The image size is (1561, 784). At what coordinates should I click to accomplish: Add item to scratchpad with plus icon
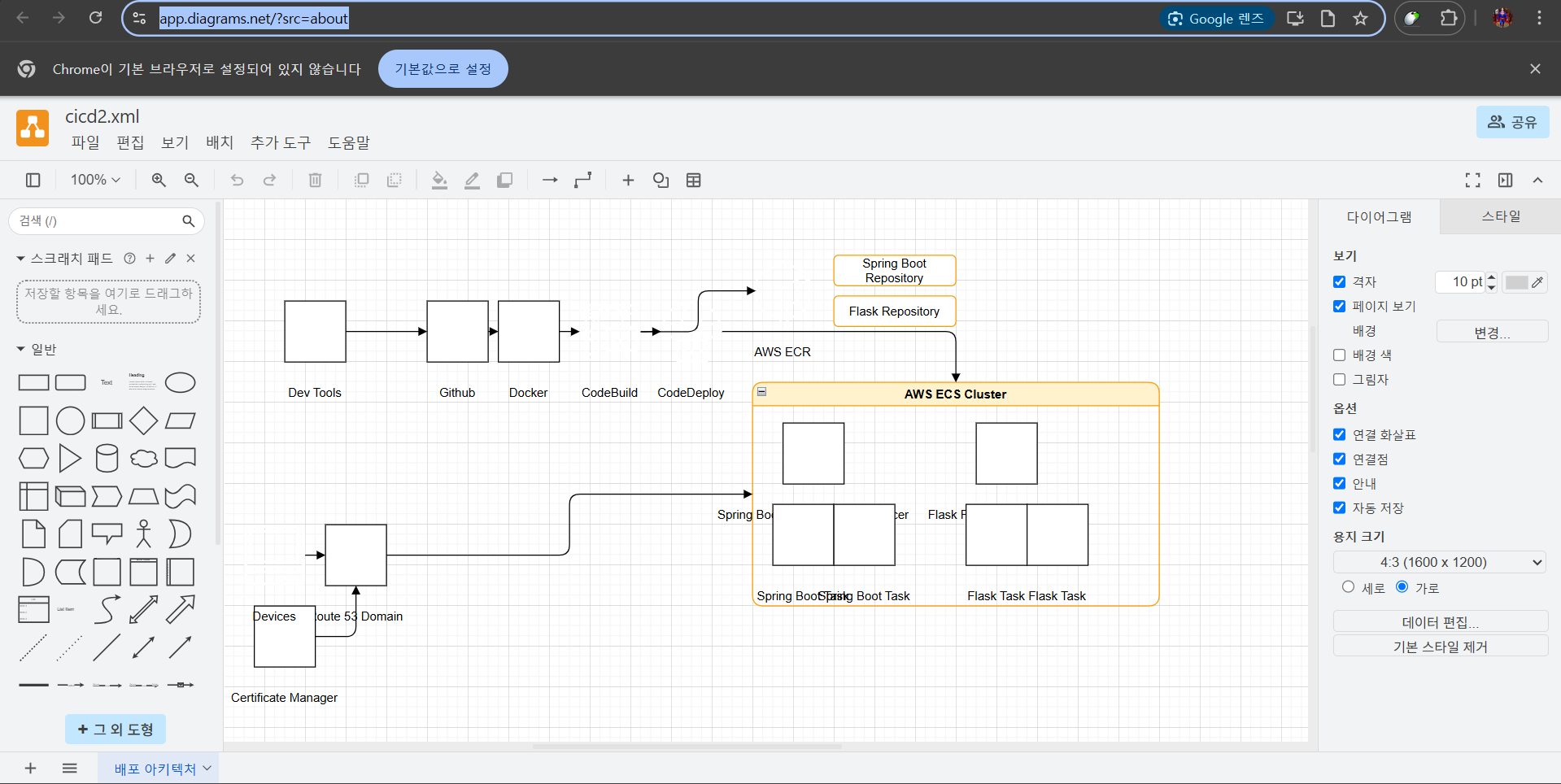(150, 258)
